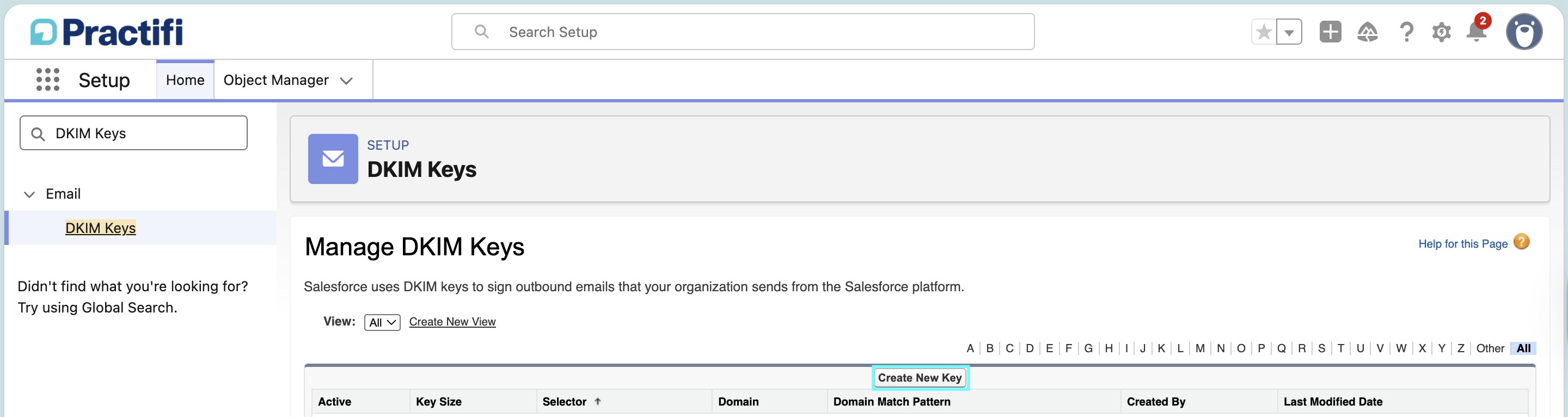This screenshot has width=1568, height=417.
Task: Collapse the Email section in sidebar
Action: click(x=29, y=194)
